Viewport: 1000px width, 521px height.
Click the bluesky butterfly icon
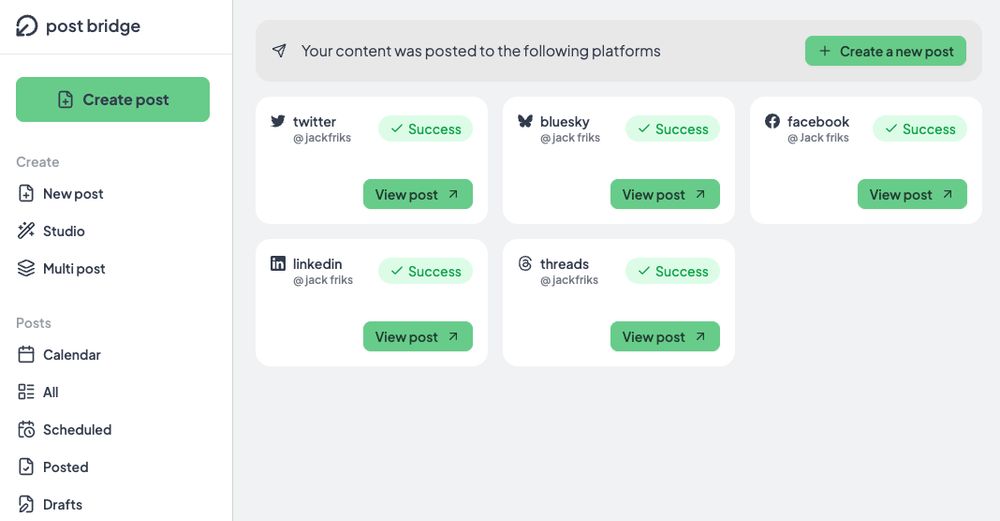525,121
